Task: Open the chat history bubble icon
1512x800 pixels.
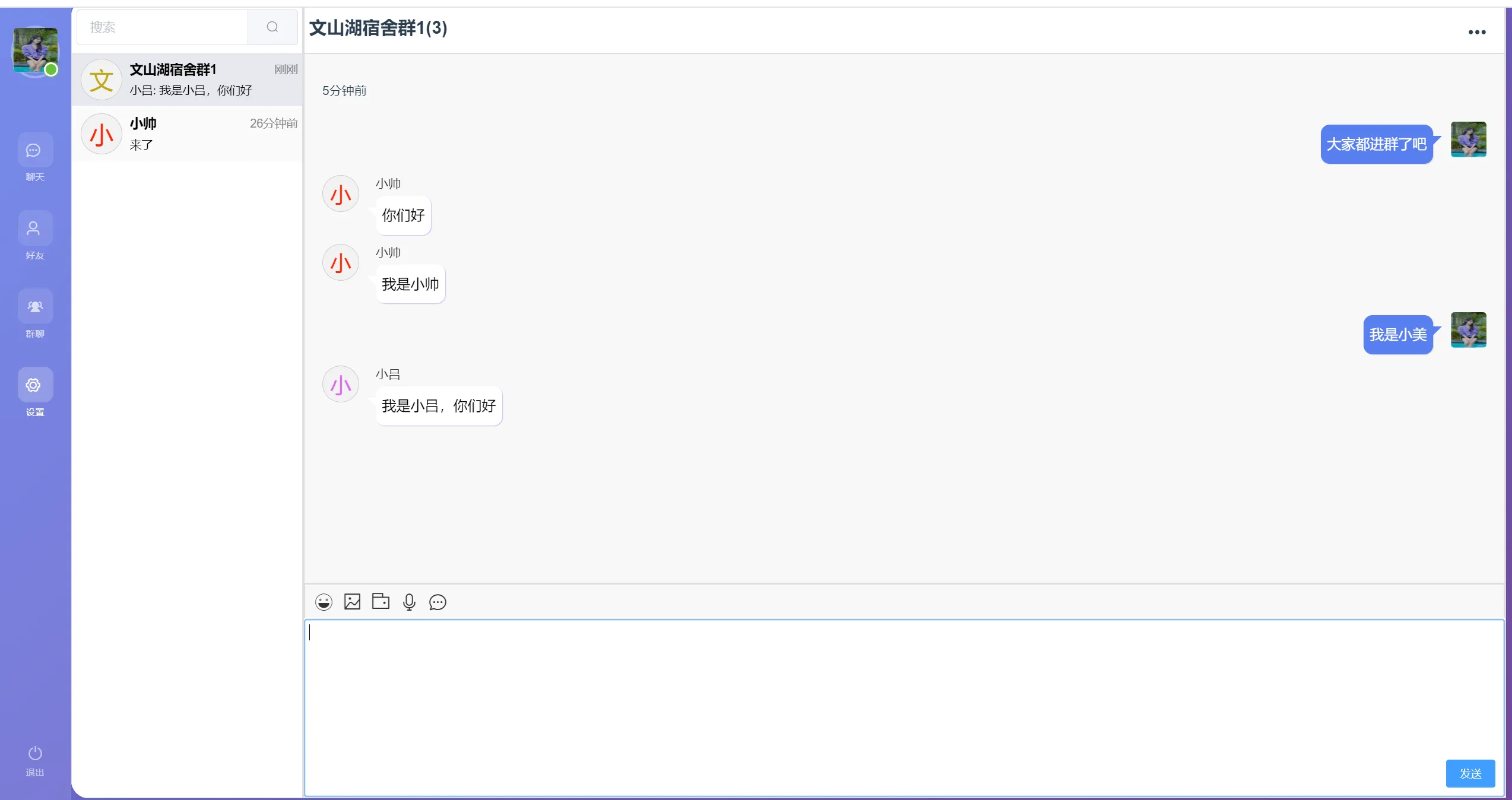Action: click(438, 602)
